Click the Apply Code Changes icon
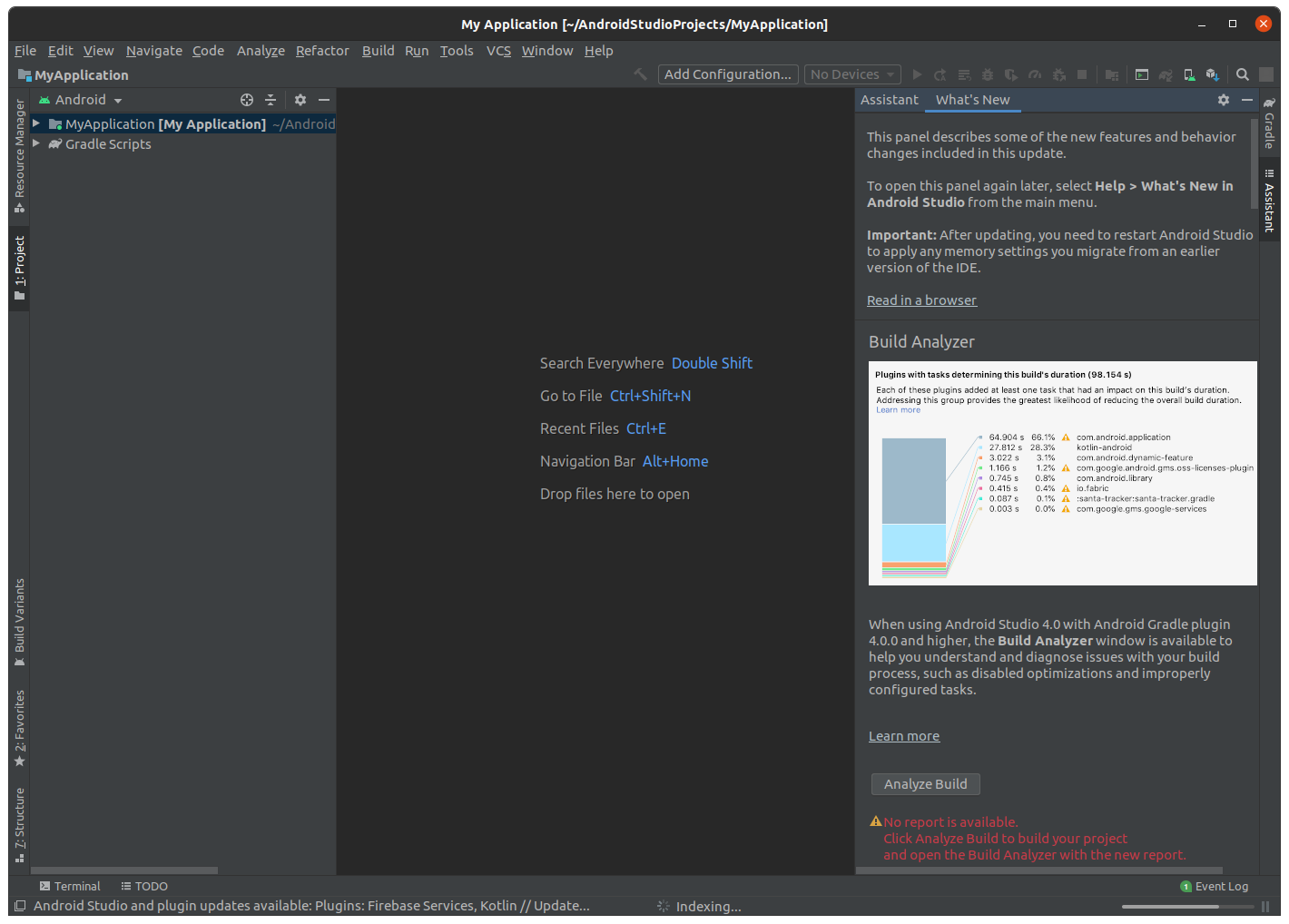The image size is (1289, 924). [x=964, y=74]
